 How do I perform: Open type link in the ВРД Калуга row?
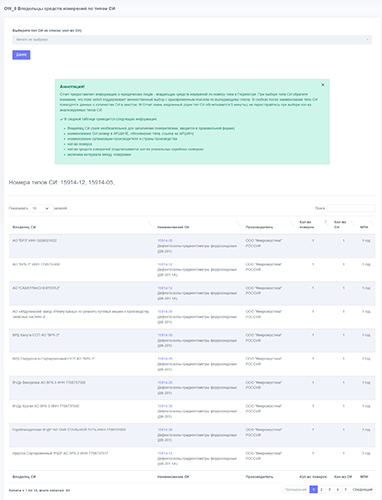coord(165,335)
